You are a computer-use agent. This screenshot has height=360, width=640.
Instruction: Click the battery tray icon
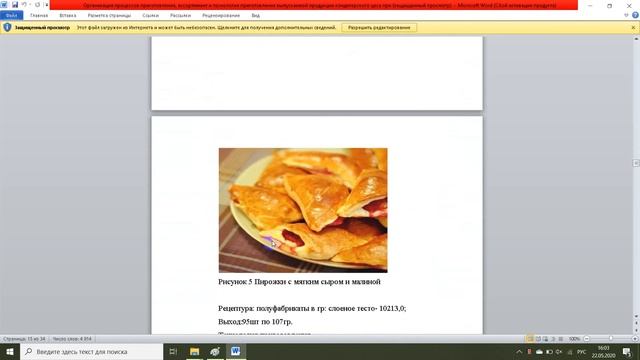pyautogui.click(x=549, y=352)
